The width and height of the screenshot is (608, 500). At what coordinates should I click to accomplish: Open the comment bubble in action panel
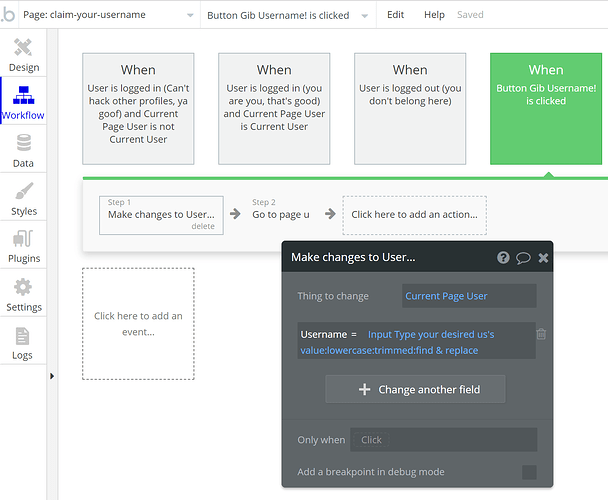(x=523, y=258)
